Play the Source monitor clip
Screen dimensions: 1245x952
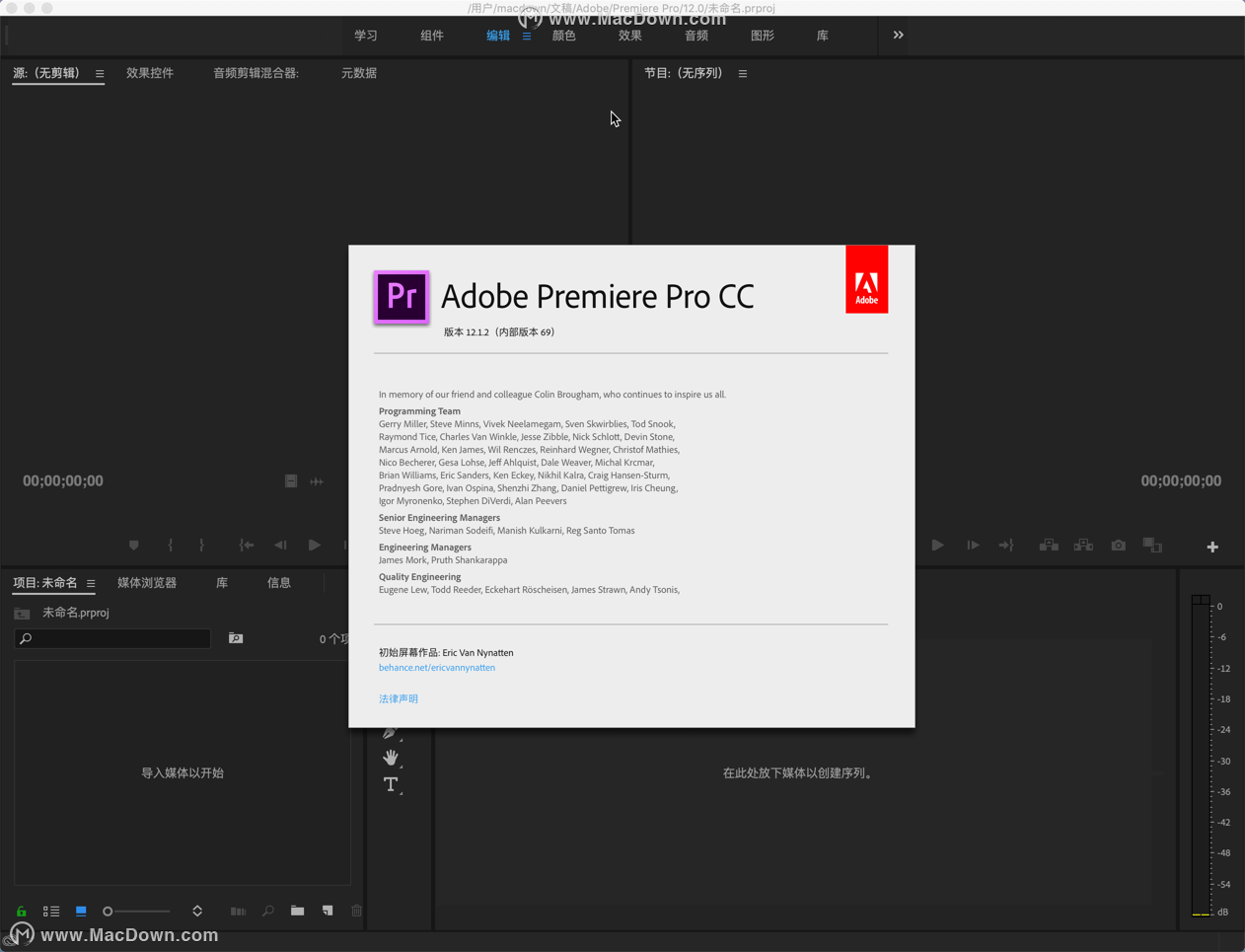pos(314,546)
